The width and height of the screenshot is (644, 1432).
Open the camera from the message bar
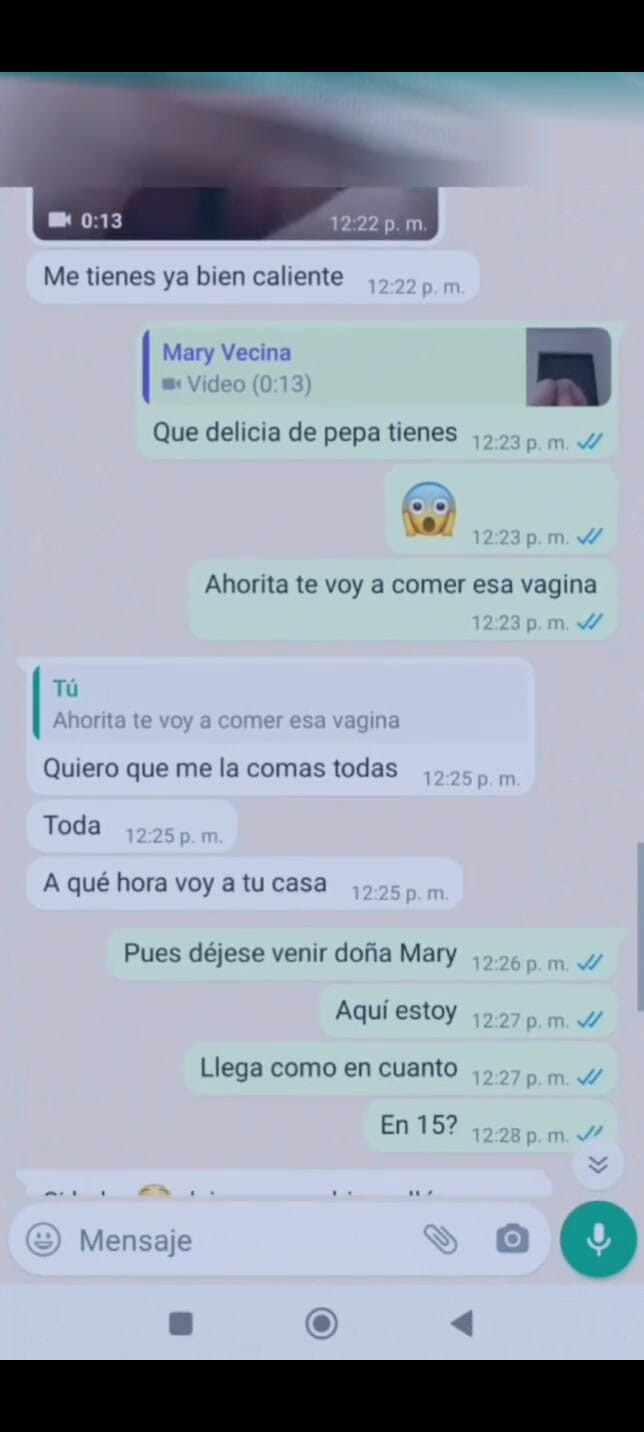click(x=512, y=1240)
